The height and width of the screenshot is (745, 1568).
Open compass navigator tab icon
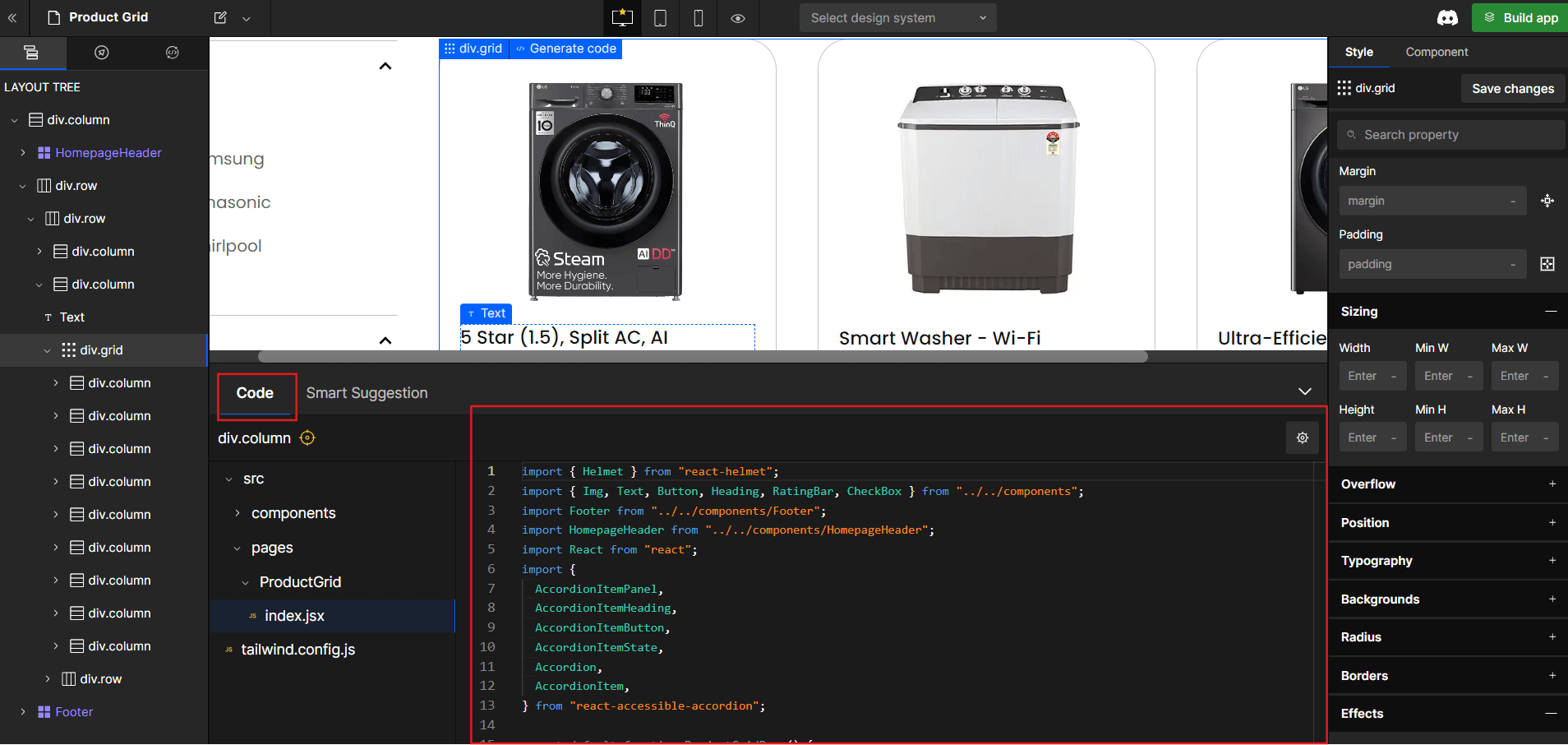[x=102, y=53]
